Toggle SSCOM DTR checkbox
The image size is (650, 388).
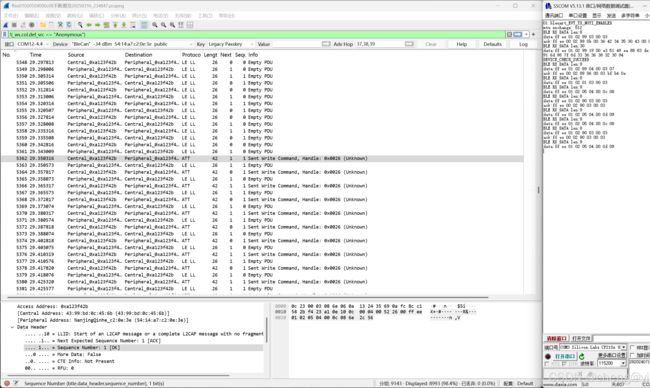563,364
